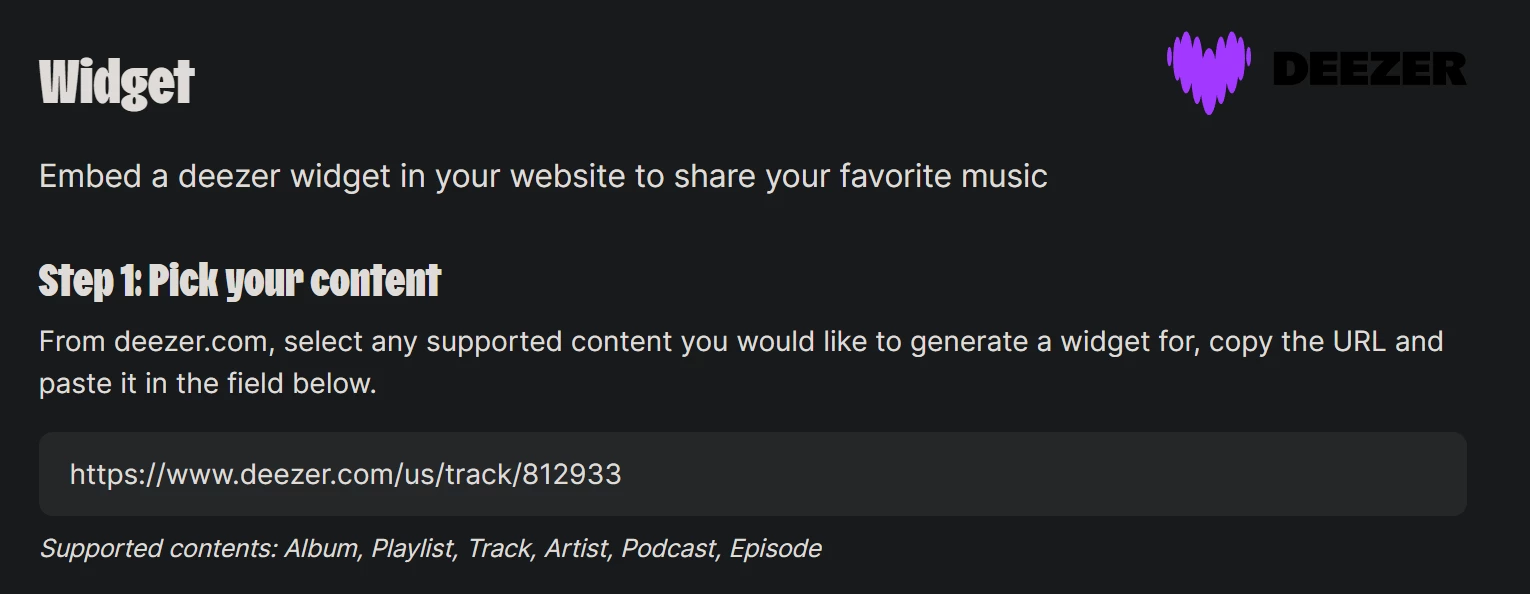Click the word 'Artist' in supported contents
The image size is (1530, 594).
coord(576,549)
